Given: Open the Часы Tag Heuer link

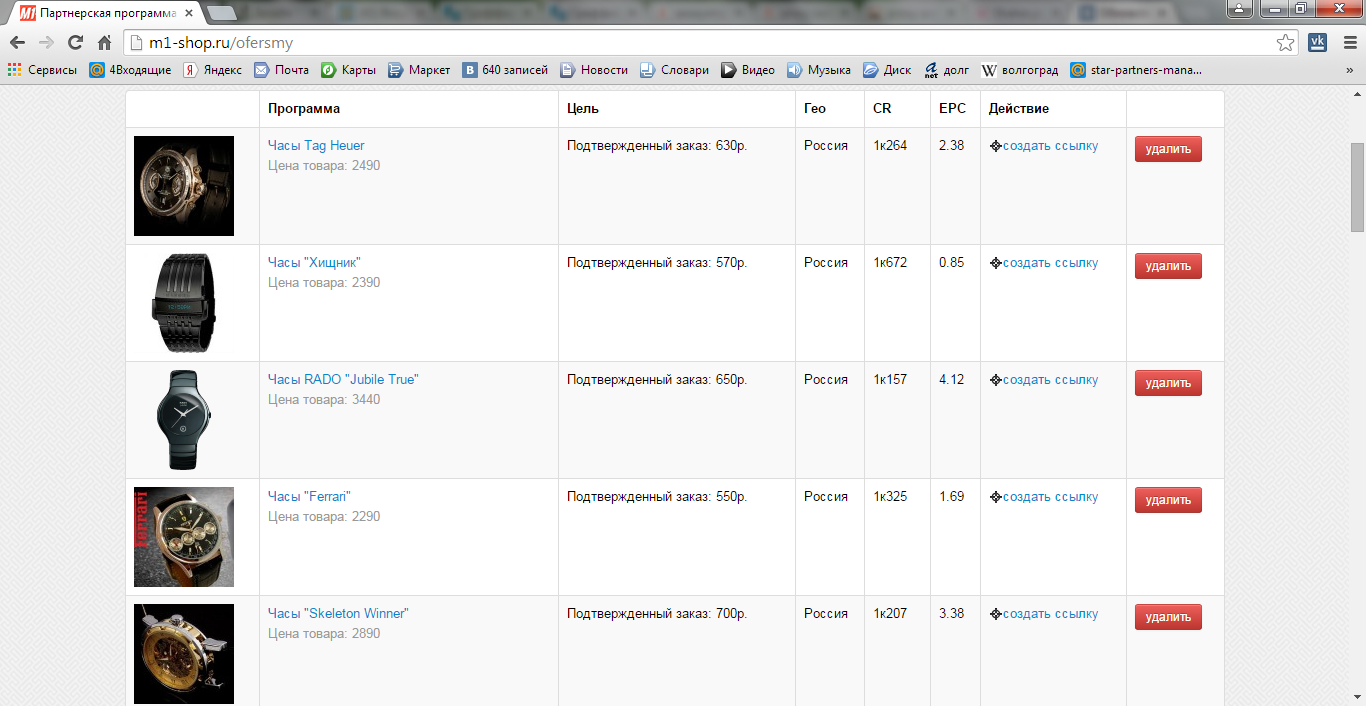Looking at the screenshot, I should pos(316,145).
